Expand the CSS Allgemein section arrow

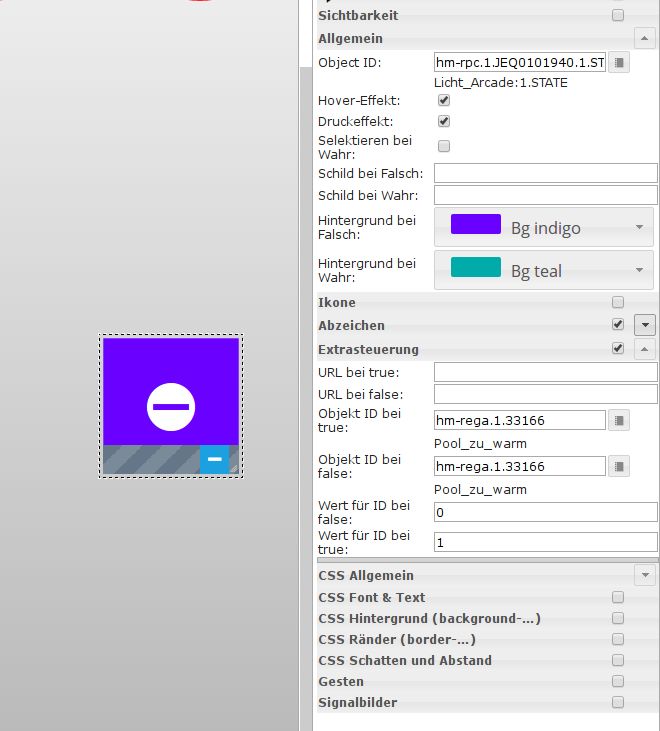point(645,575)
